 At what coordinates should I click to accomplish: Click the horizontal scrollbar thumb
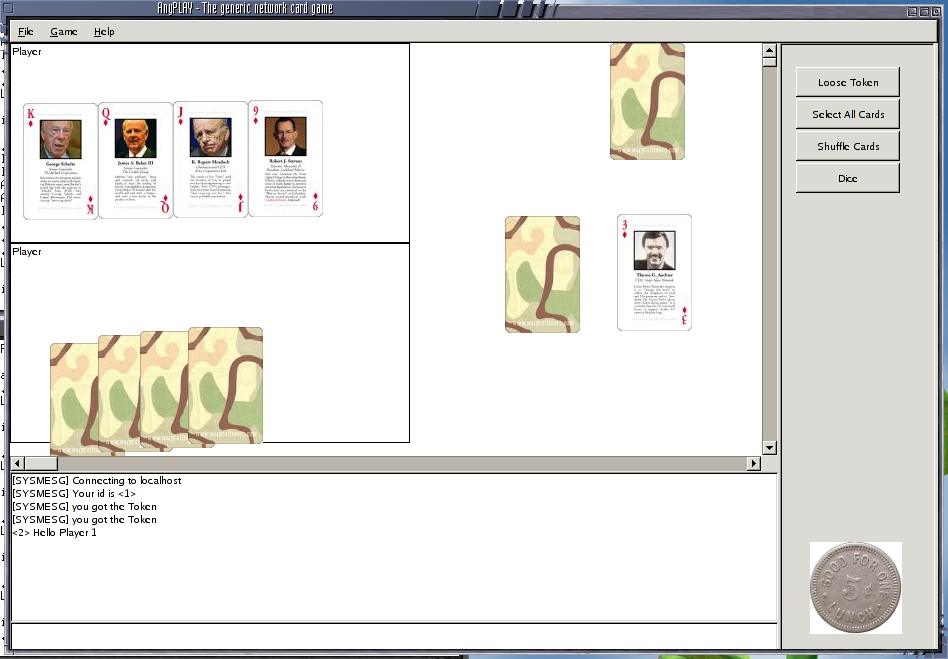tap(41, 463)
